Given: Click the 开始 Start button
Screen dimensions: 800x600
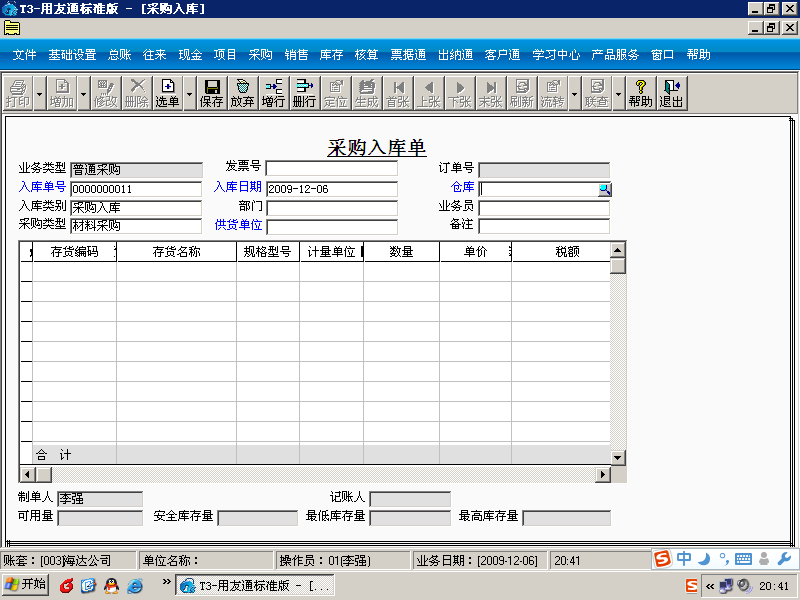Looking at the screenshot, I should 25,585.
